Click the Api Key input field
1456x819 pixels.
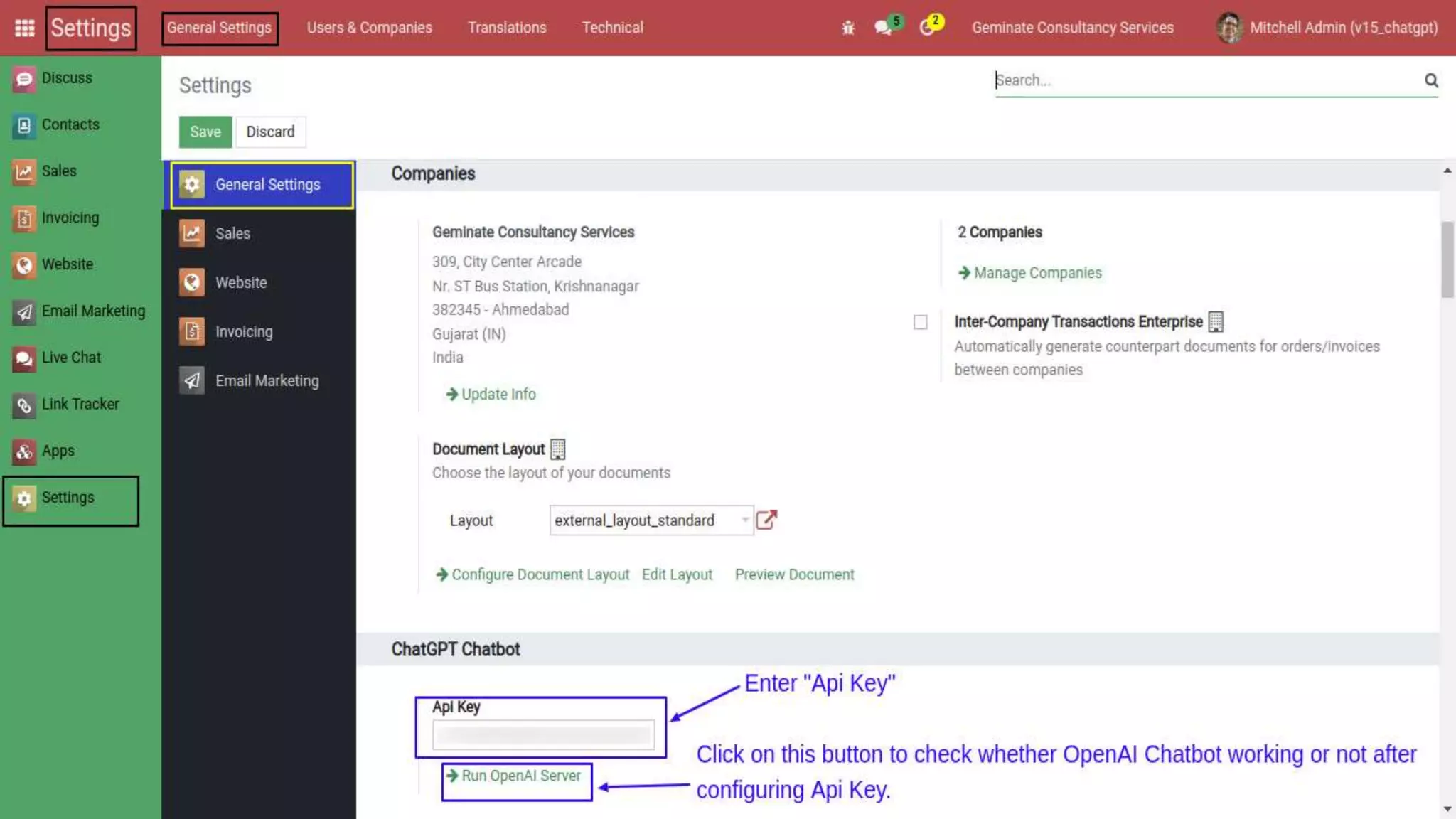click(x=543, y=735)
